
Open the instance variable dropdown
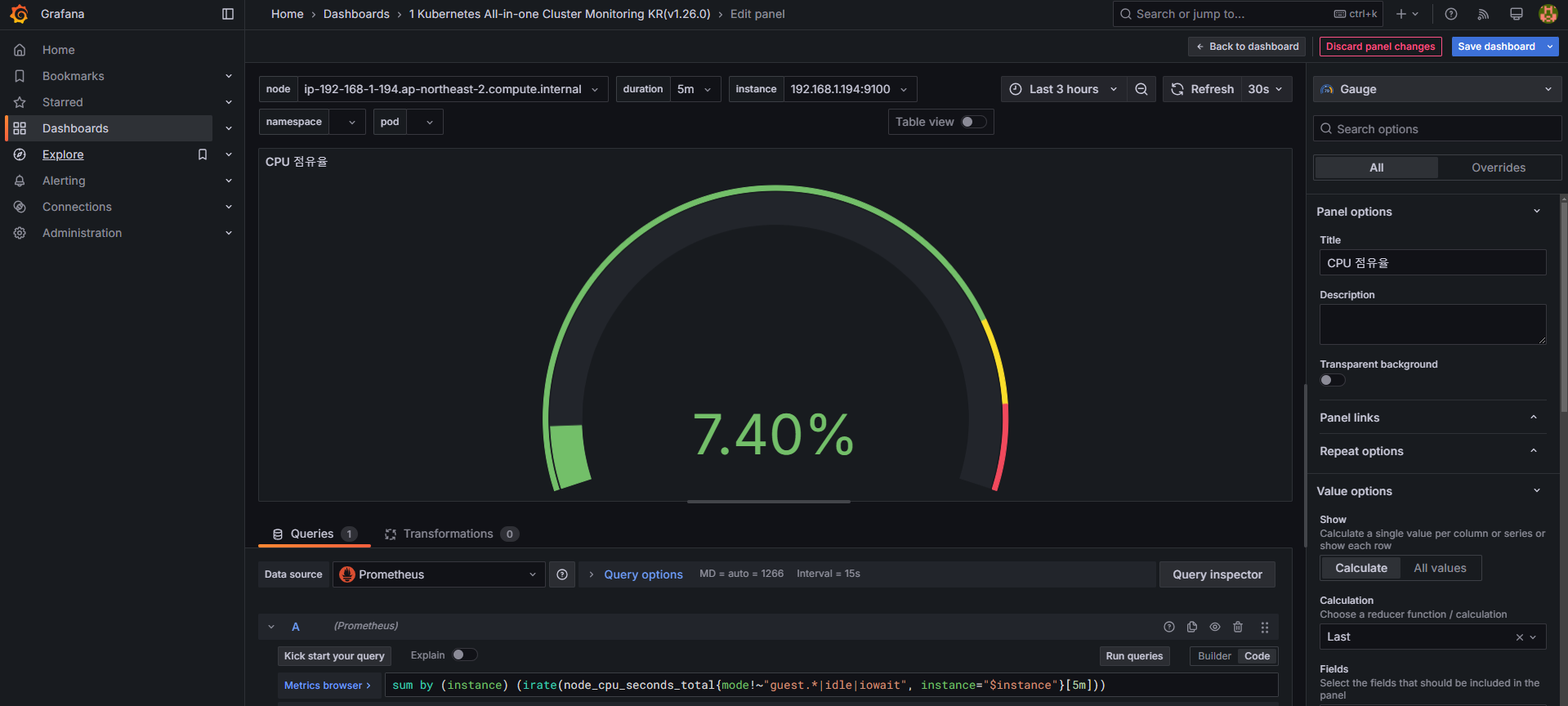(850, 89)
